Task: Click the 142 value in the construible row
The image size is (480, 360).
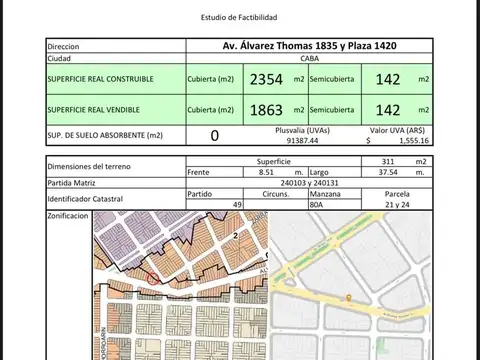Action: tap(388, 79)
